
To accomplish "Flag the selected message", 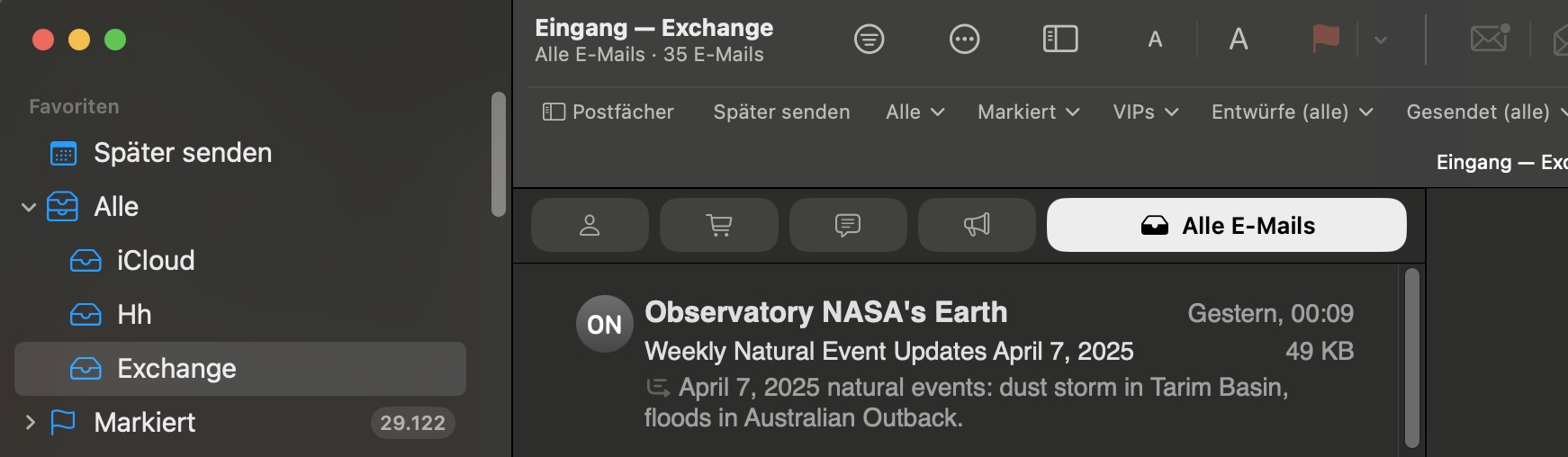I will point(1325,40).
